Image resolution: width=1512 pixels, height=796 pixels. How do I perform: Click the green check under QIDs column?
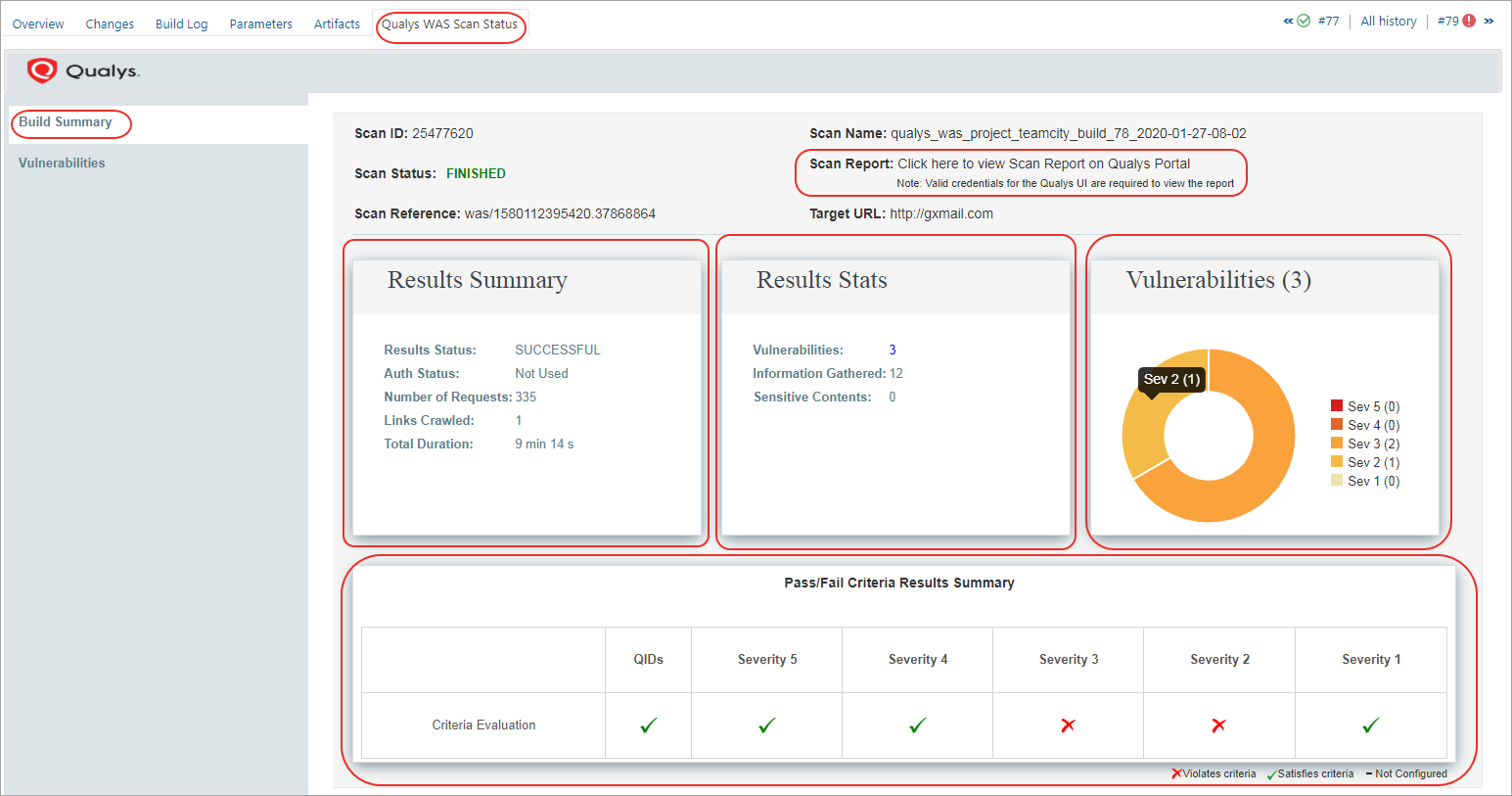pyautogui.click(x=649, y=726)
